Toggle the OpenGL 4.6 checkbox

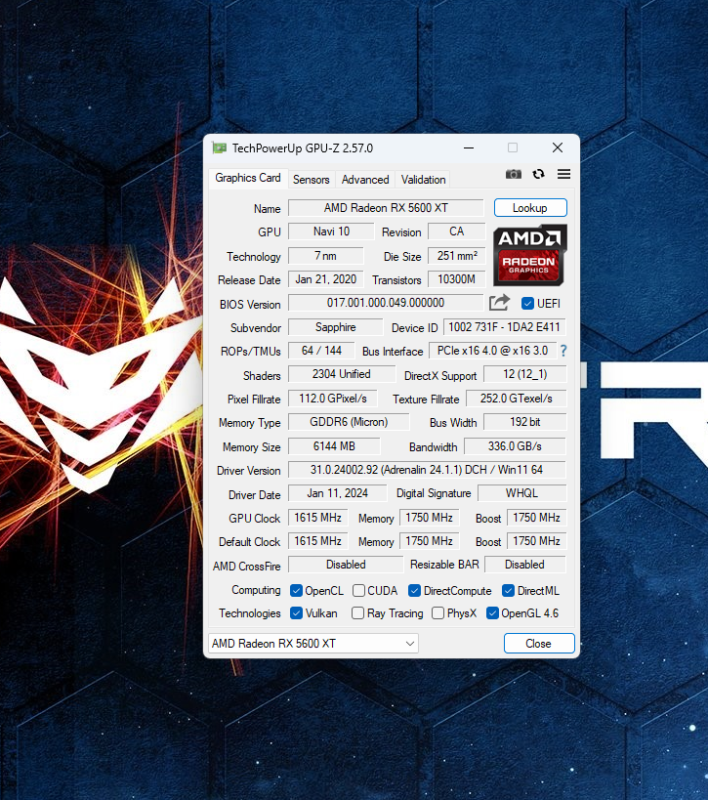pos(492,613)
